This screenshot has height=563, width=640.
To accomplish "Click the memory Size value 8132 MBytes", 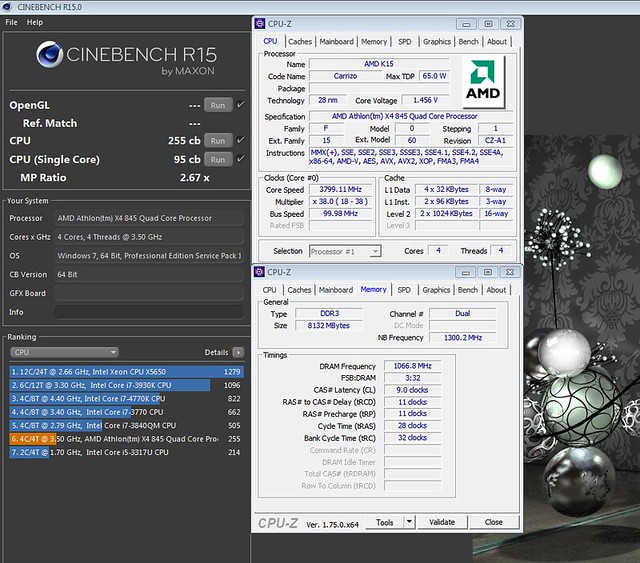I will [329, 326].
